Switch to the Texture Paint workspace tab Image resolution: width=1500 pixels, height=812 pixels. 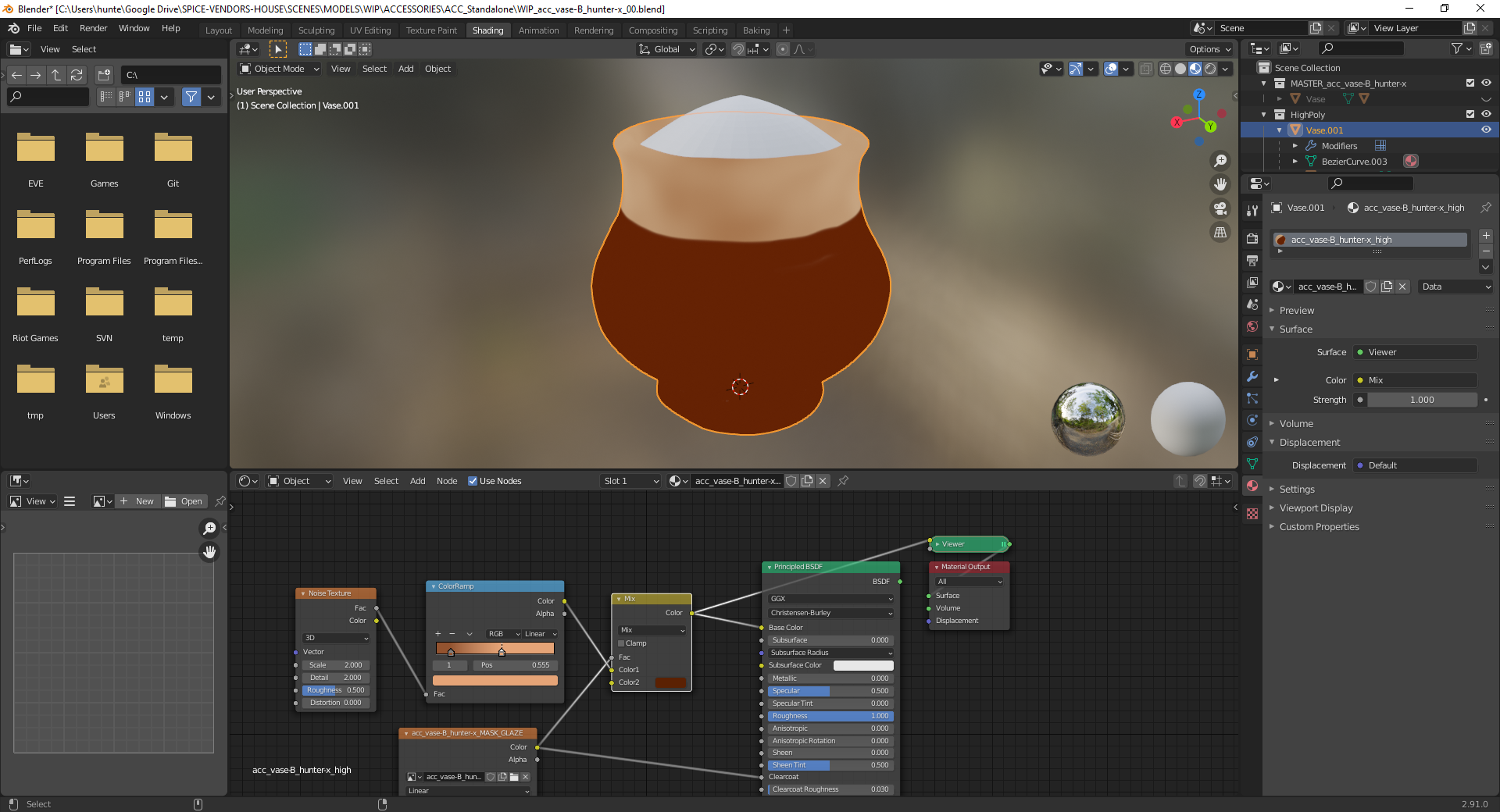click(431, 30)
